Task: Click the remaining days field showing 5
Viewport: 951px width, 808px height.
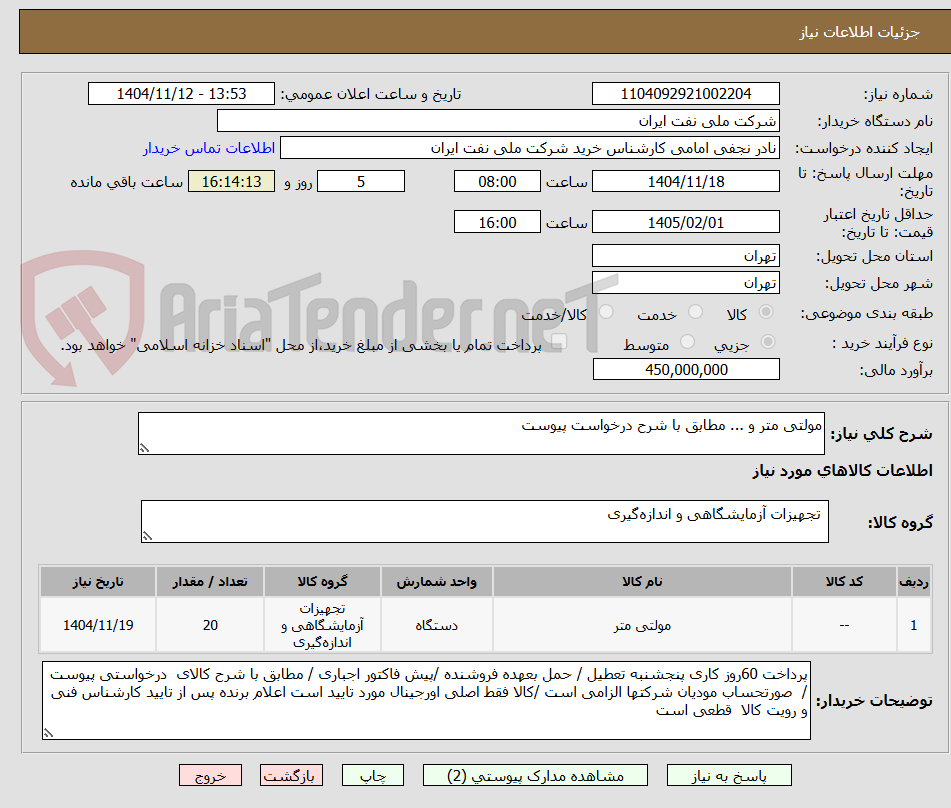Action: point(361,181)
